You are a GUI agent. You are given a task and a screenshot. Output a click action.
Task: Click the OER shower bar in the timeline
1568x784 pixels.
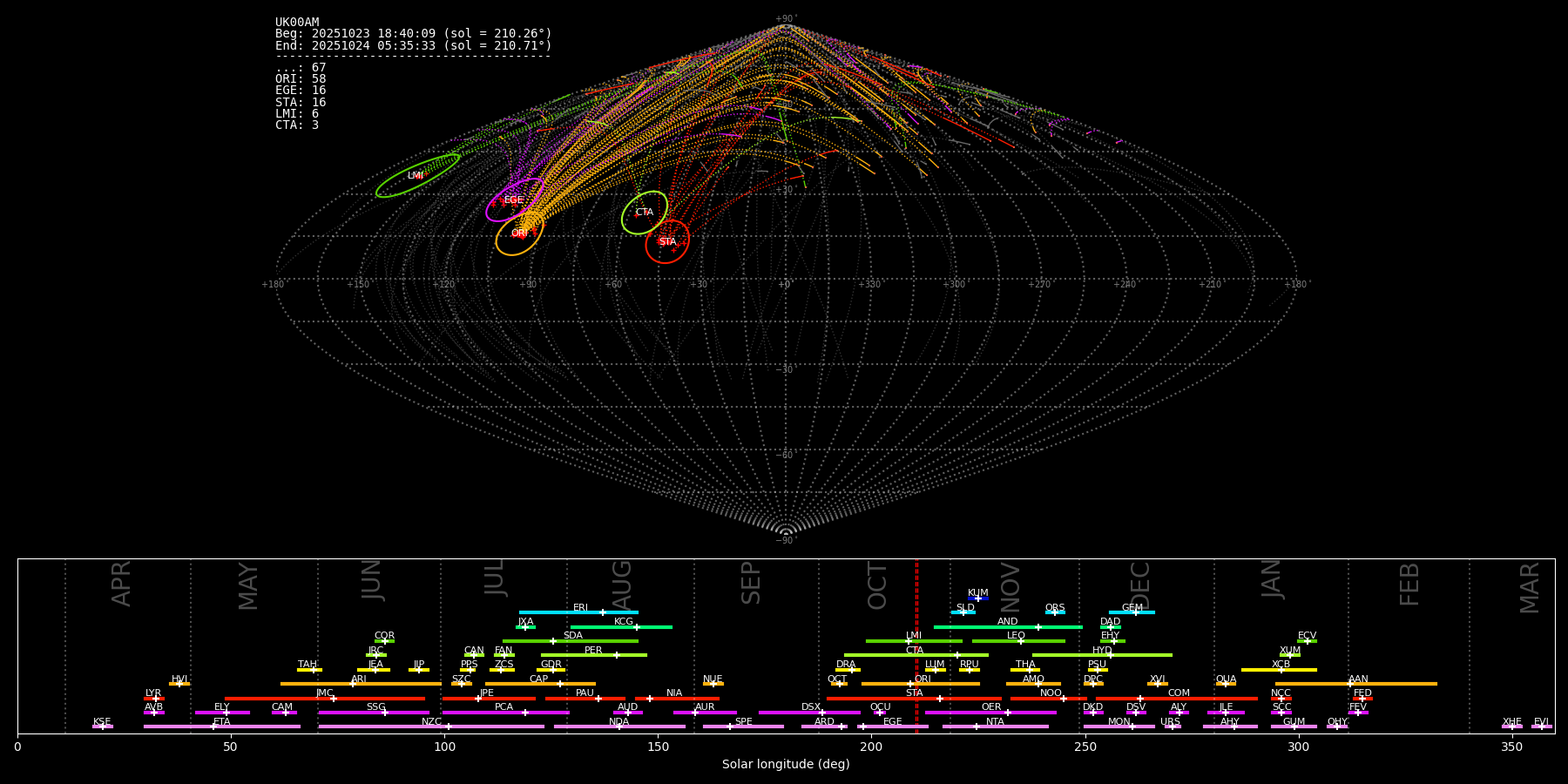pos(990,713)
